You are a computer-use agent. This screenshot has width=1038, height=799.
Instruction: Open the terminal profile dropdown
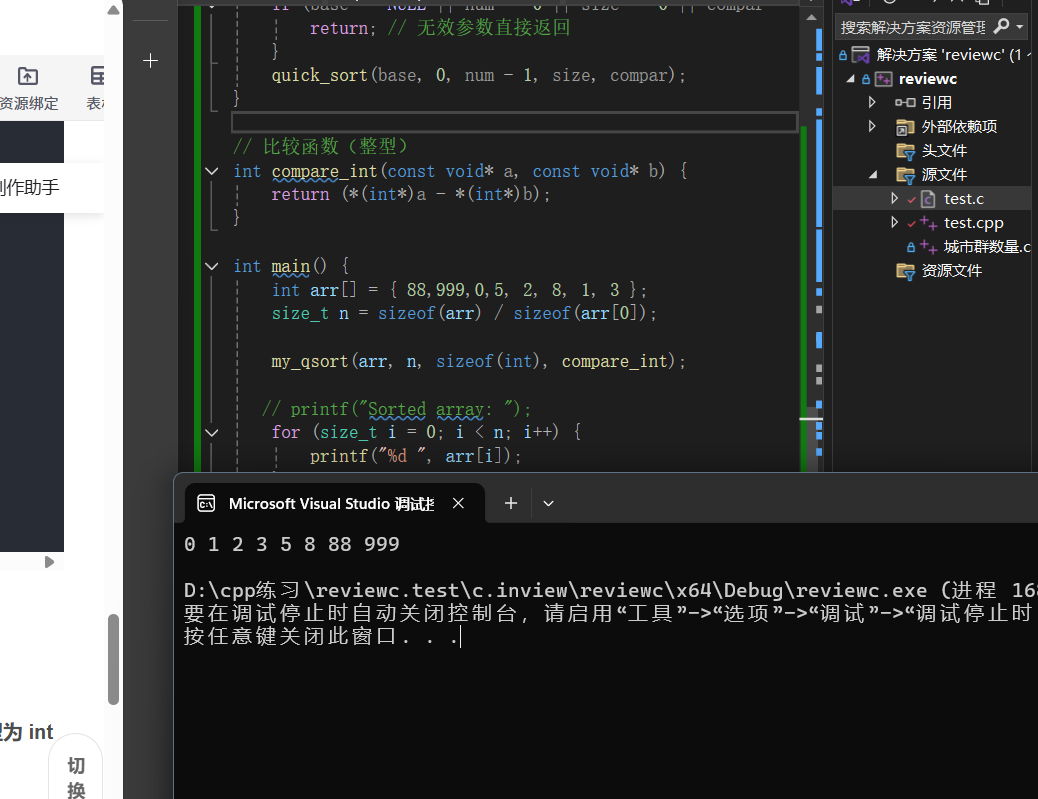[x=548, y=504]
